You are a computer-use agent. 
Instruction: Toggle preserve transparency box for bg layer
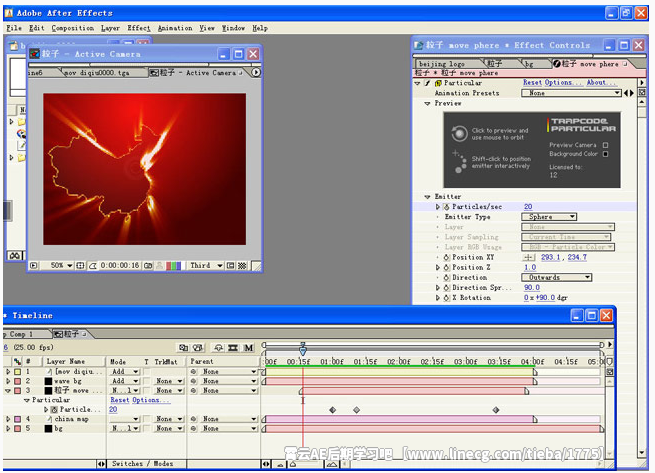147,428
